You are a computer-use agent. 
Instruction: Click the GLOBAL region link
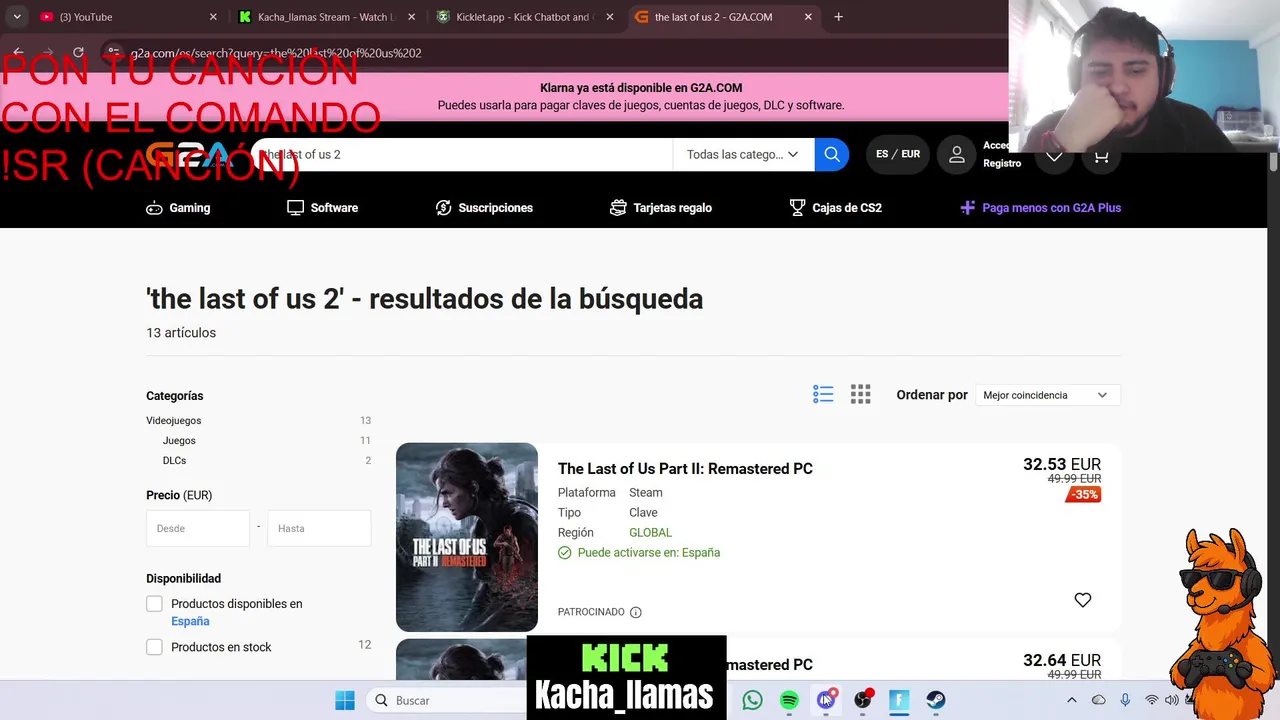[650, 533]
